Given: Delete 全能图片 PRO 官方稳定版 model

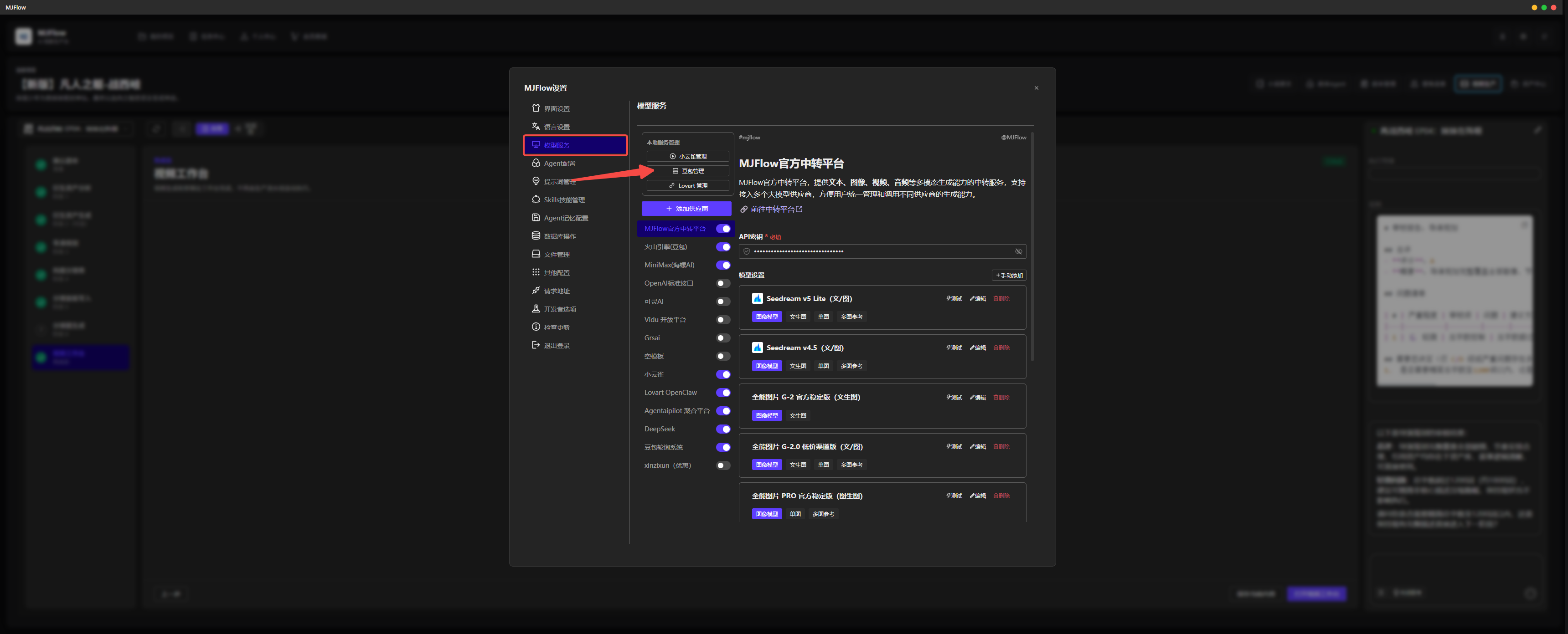Looking at the screenshot, I should click(1001, 496).
